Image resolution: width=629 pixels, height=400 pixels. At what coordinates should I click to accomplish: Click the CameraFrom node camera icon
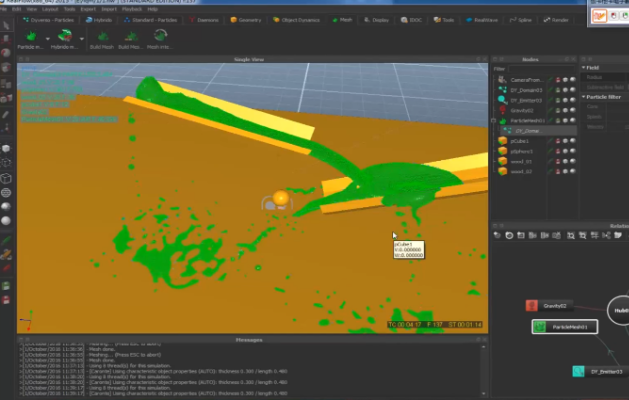coord(502,79)
